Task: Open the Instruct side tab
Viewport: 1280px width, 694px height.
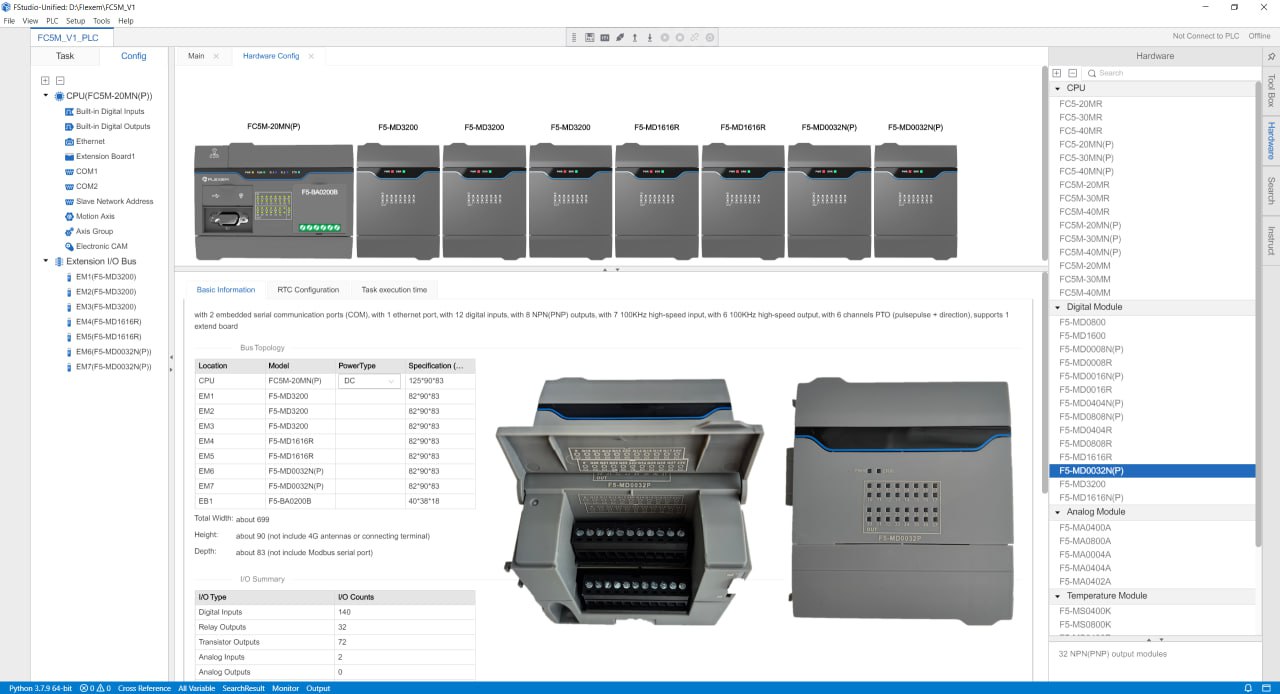Action: 1271,240
